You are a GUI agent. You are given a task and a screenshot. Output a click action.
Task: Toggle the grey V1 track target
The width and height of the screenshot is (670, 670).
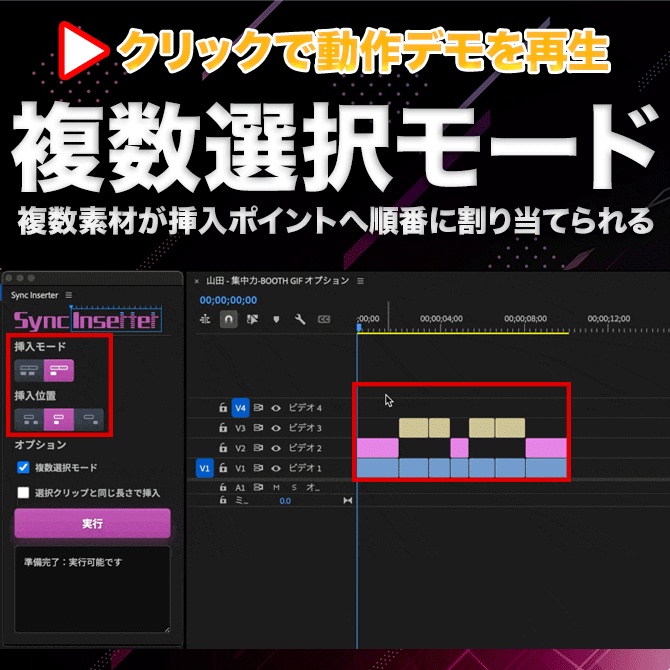(240, 468)
